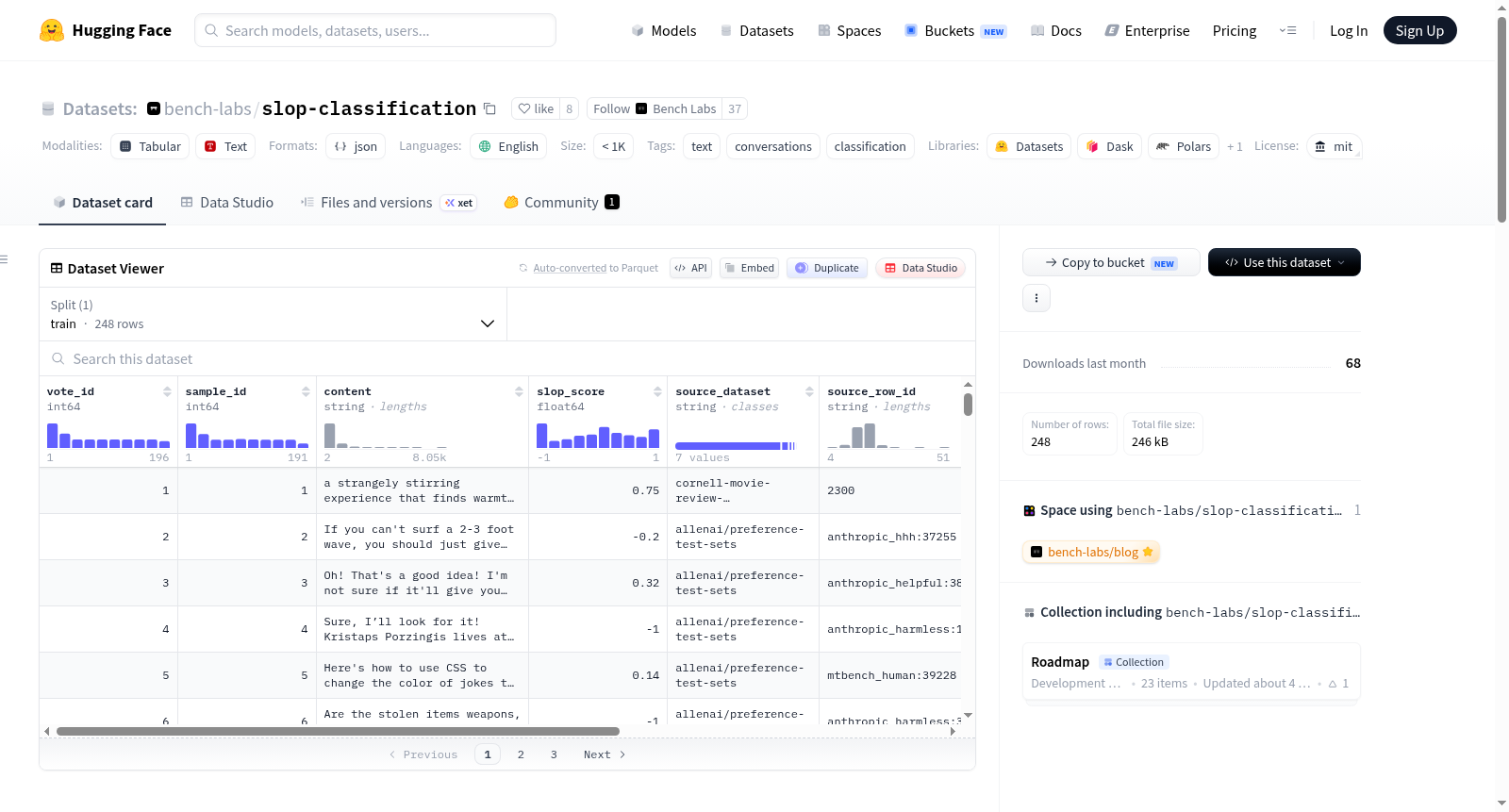Open the Roadmap collection card
The image size is (1509, 812).
pyautogui.click(x=1191, y=671)
